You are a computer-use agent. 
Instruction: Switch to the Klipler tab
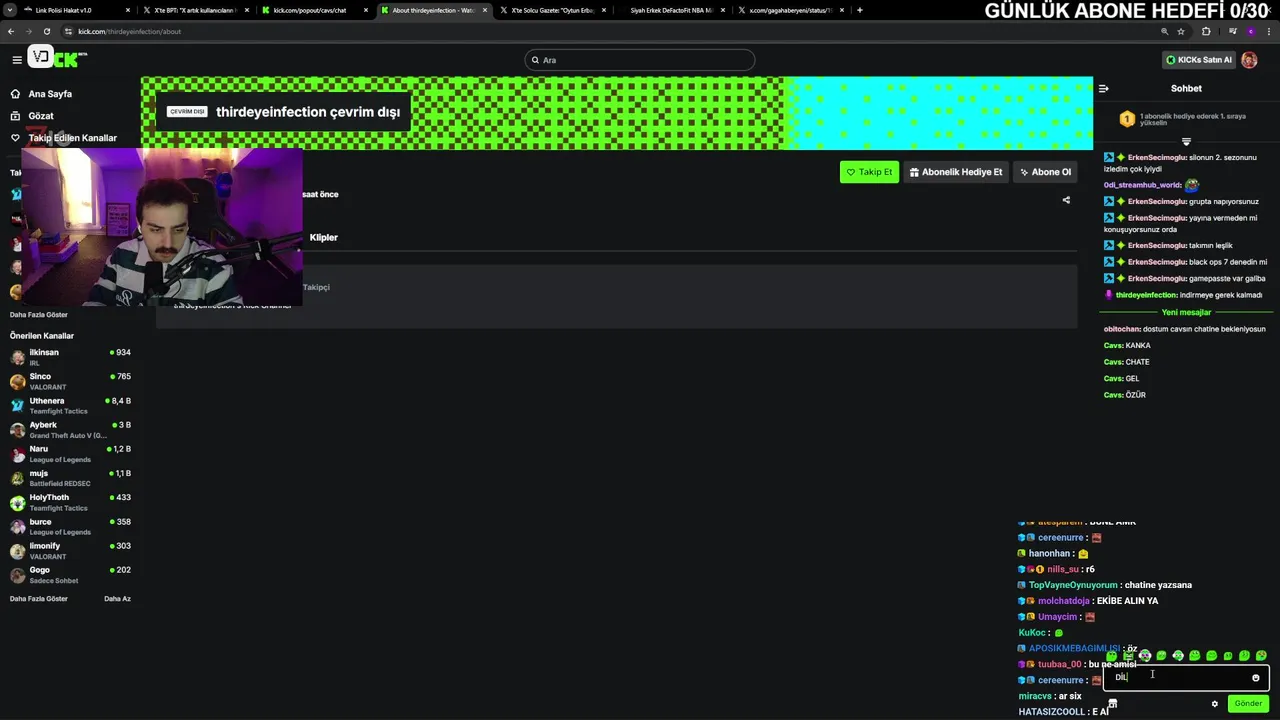tap(324, 237)
